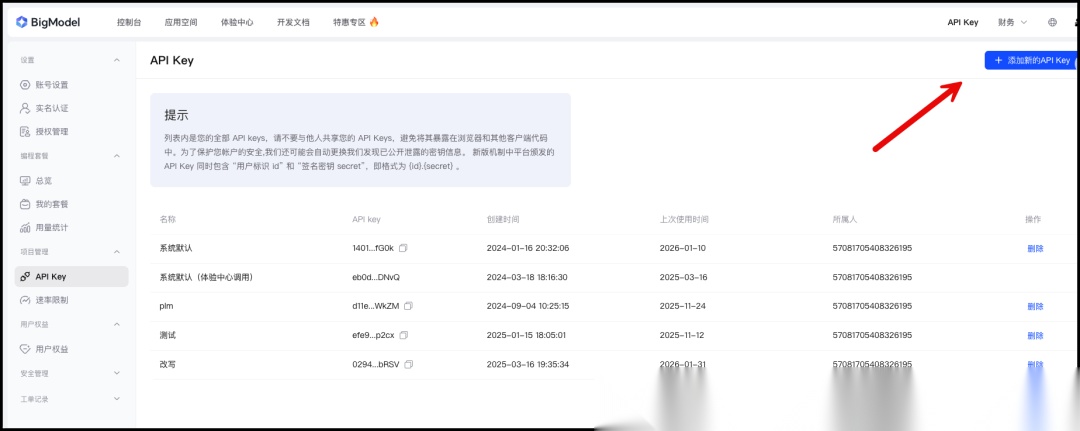Screen dimensions: 1080x431
Task: Open 实名认证 in the sidebar
Action: pyautogui.click(x=51, y=108)
